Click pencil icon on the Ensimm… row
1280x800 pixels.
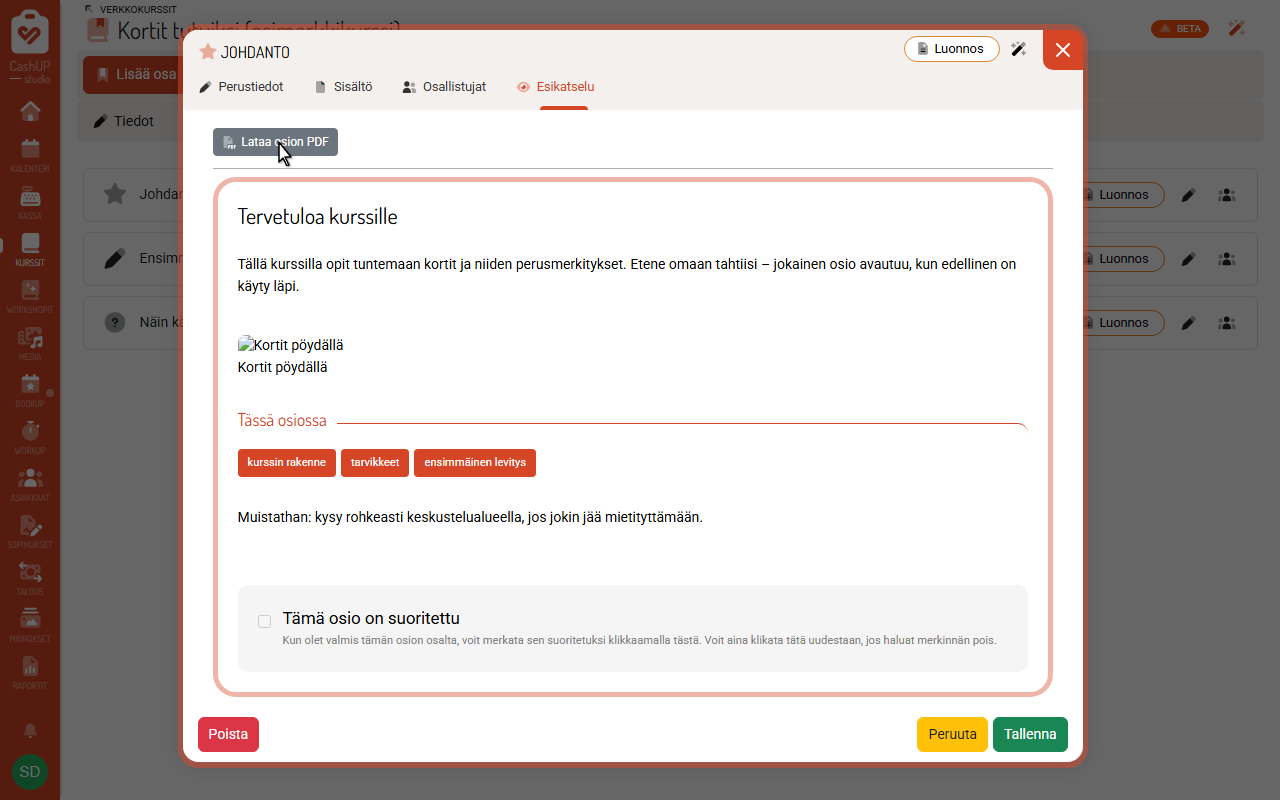[x=1188, y=259]
